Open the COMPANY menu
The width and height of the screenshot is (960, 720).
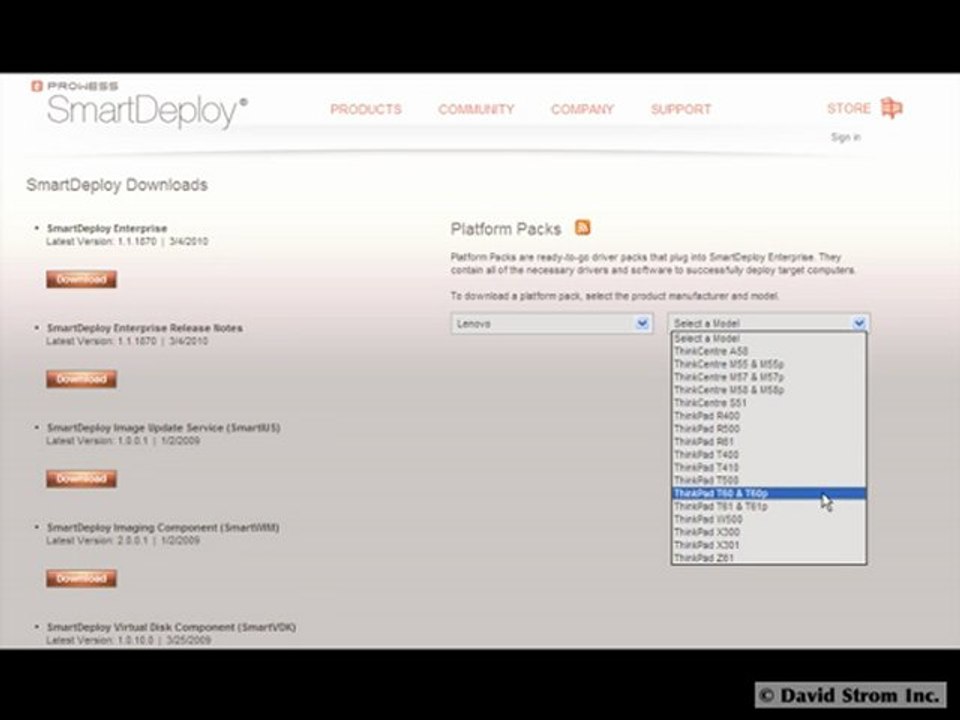(x=582, y=109)
